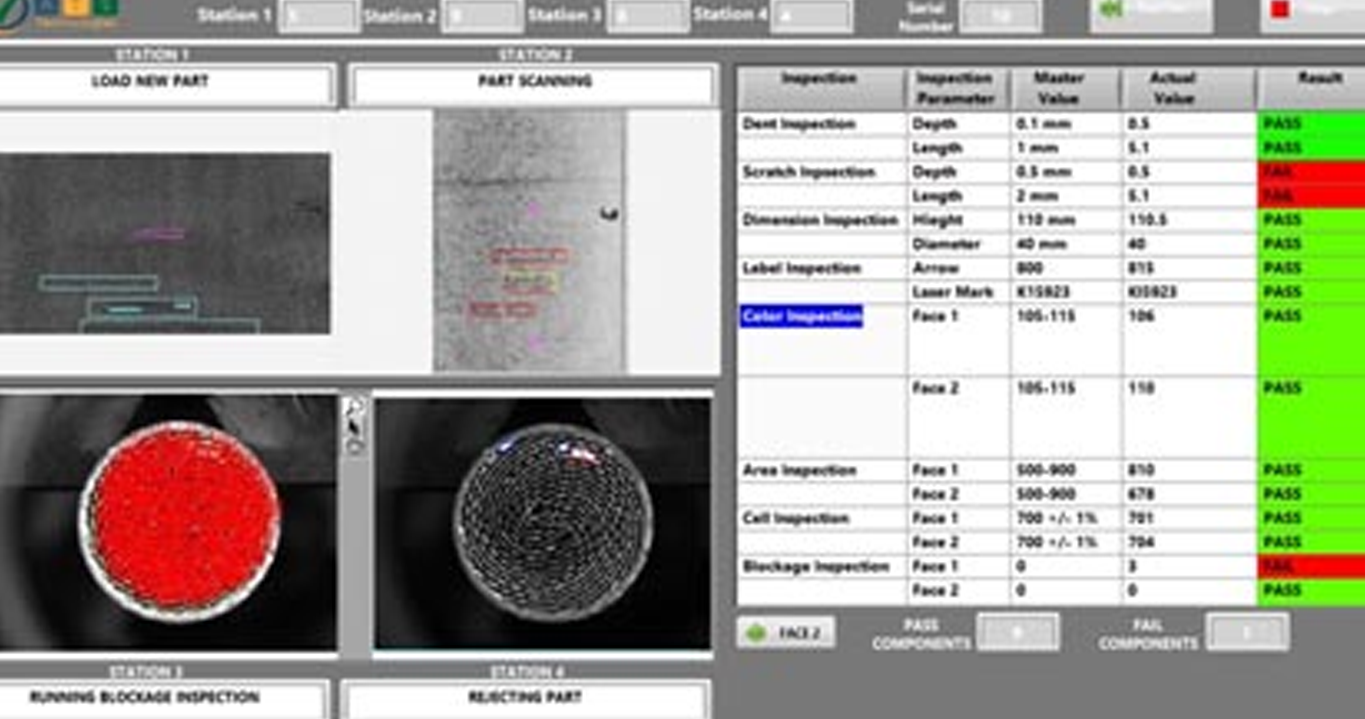Click the red FAIL cell for Blockage Face 1

coord(1310,567)
